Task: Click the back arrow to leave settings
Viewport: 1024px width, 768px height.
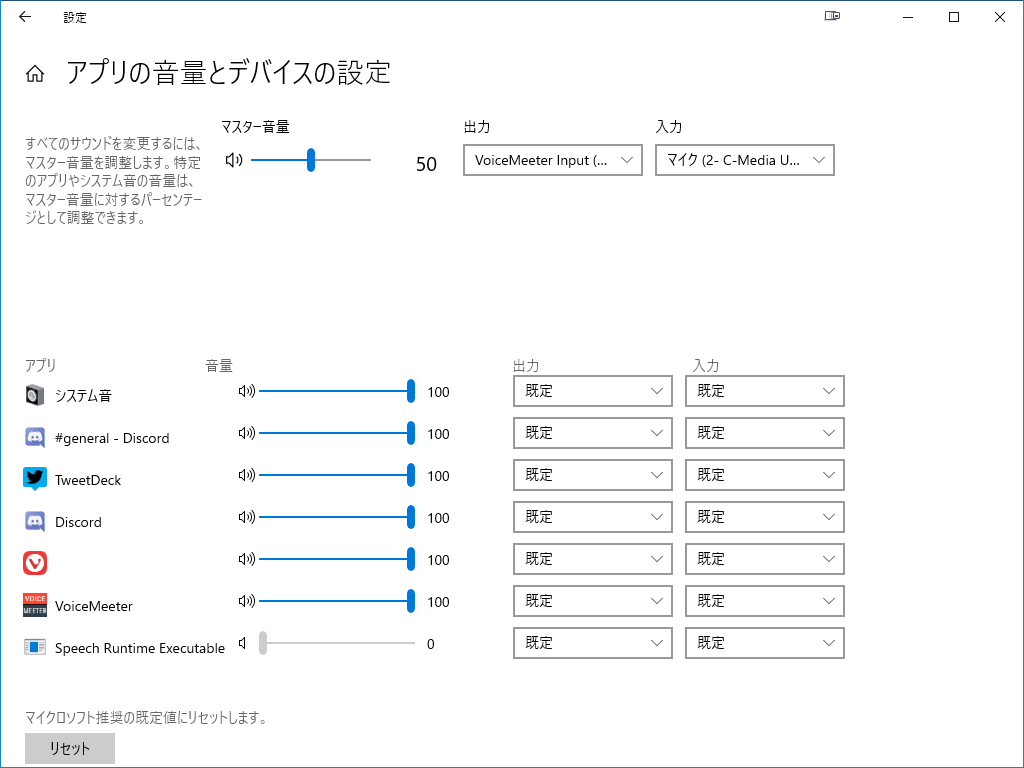Action: (24, 17)
